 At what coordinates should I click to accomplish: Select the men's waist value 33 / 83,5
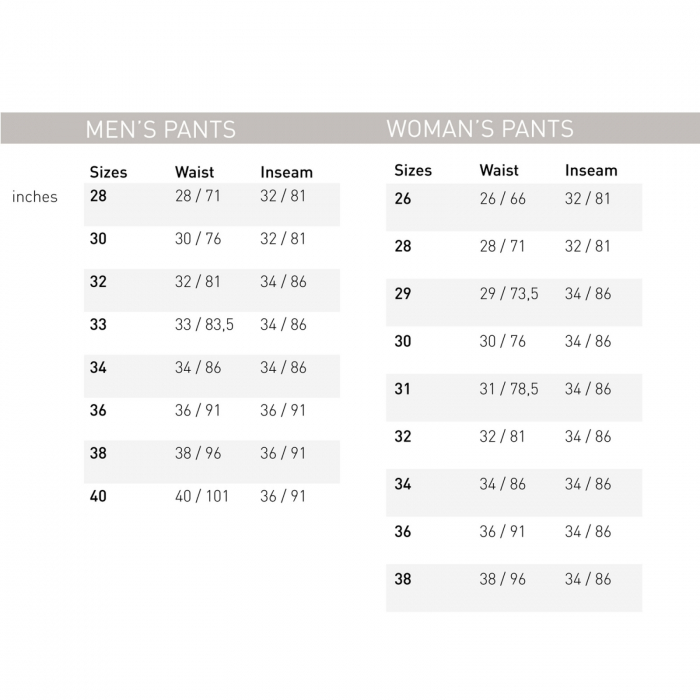point(204,325)
